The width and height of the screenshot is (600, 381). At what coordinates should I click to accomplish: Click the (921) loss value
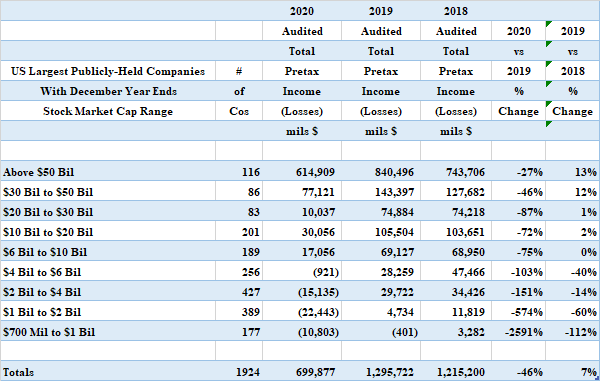326,272
